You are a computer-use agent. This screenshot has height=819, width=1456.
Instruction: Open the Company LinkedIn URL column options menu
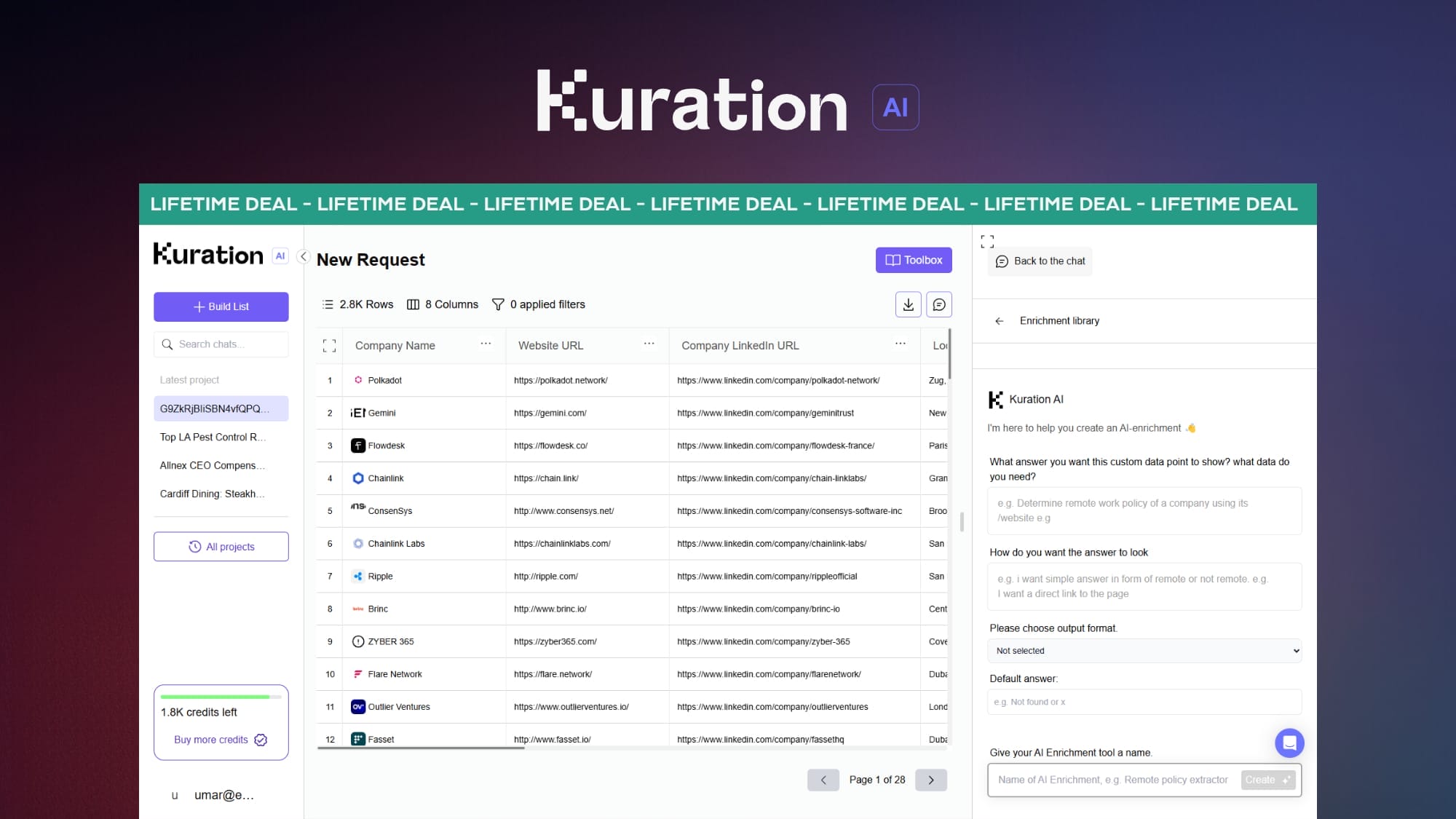[901, 344]
